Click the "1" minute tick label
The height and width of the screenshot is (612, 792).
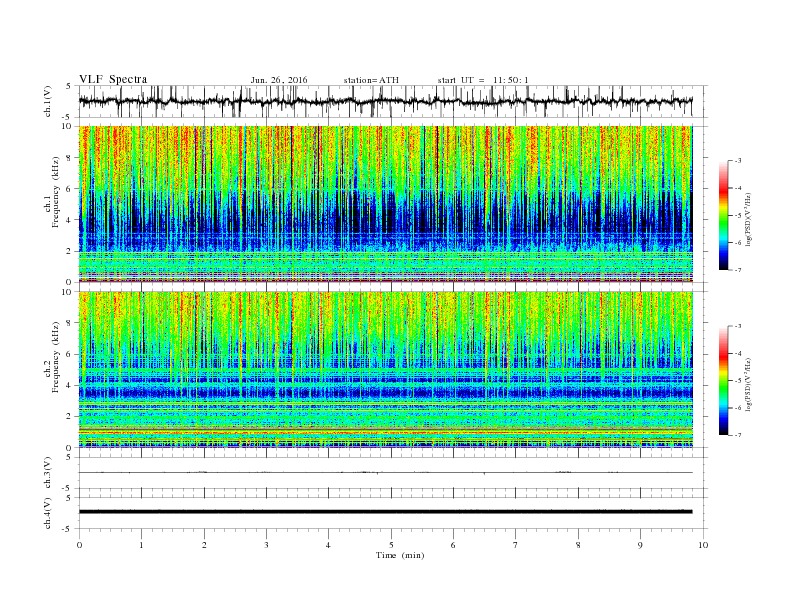point(141,545)
